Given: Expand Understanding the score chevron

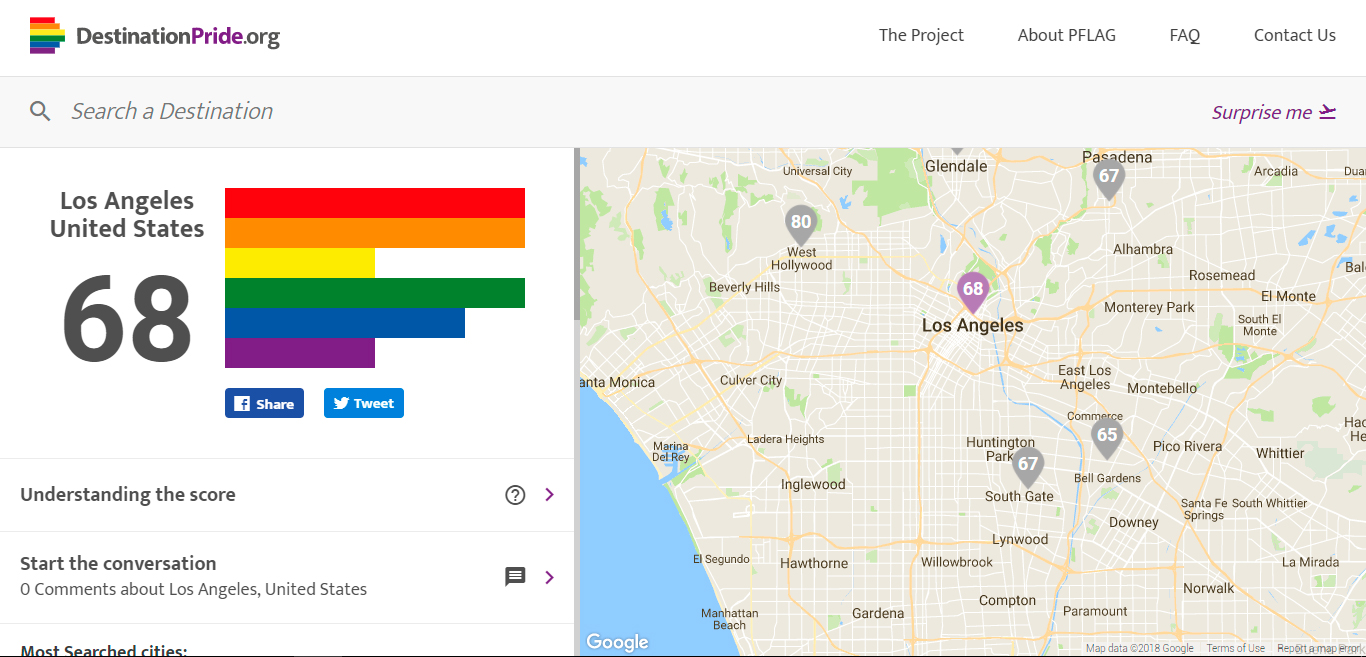Looking at the screenshot, I should 549,494.
